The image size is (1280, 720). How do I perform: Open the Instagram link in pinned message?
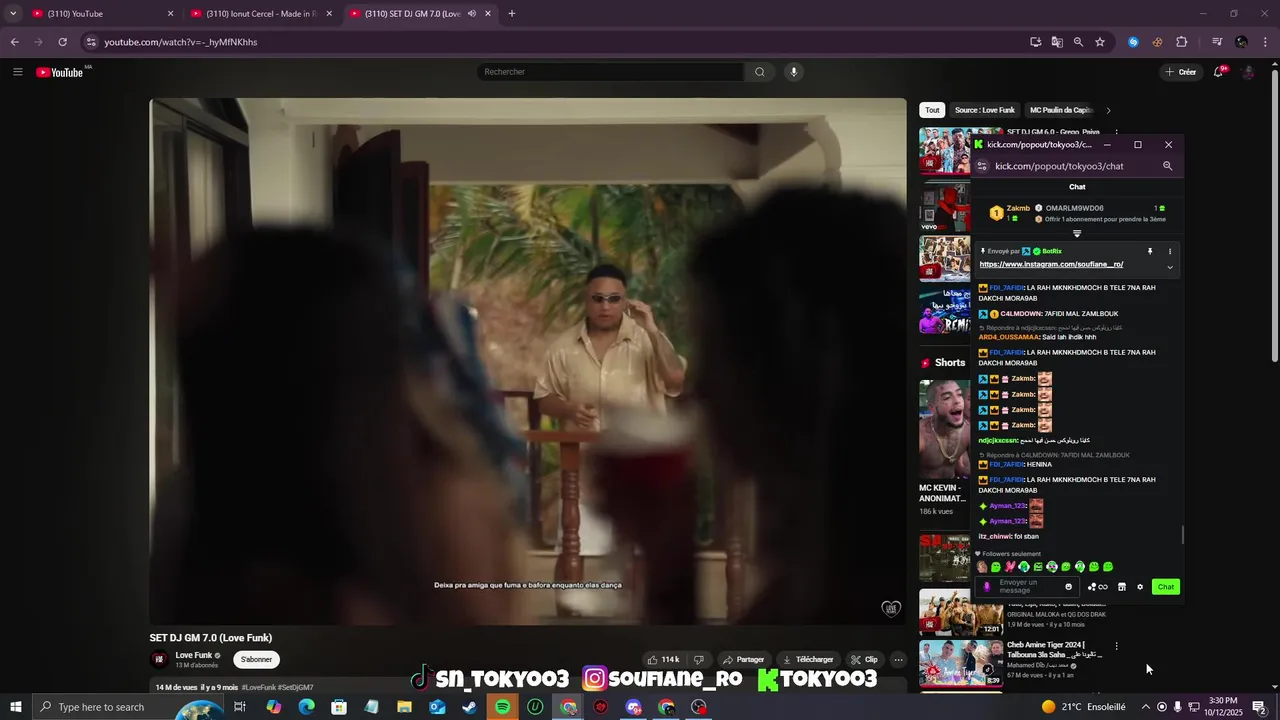[x=1051, y=264]
